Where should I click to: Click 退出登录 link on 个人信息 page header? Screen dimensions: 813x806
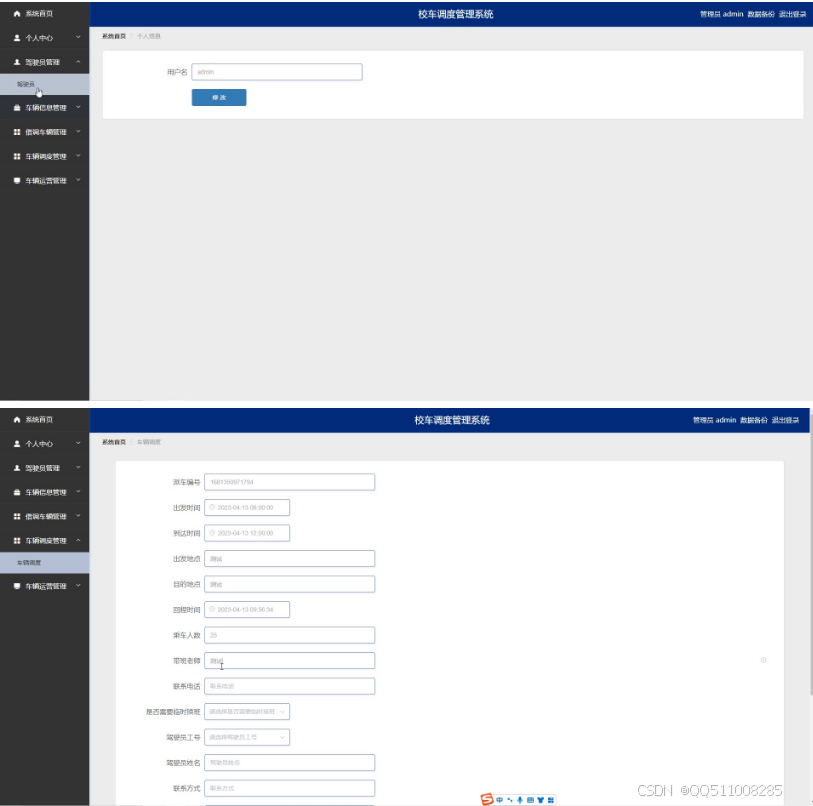(x=792, y=14)
